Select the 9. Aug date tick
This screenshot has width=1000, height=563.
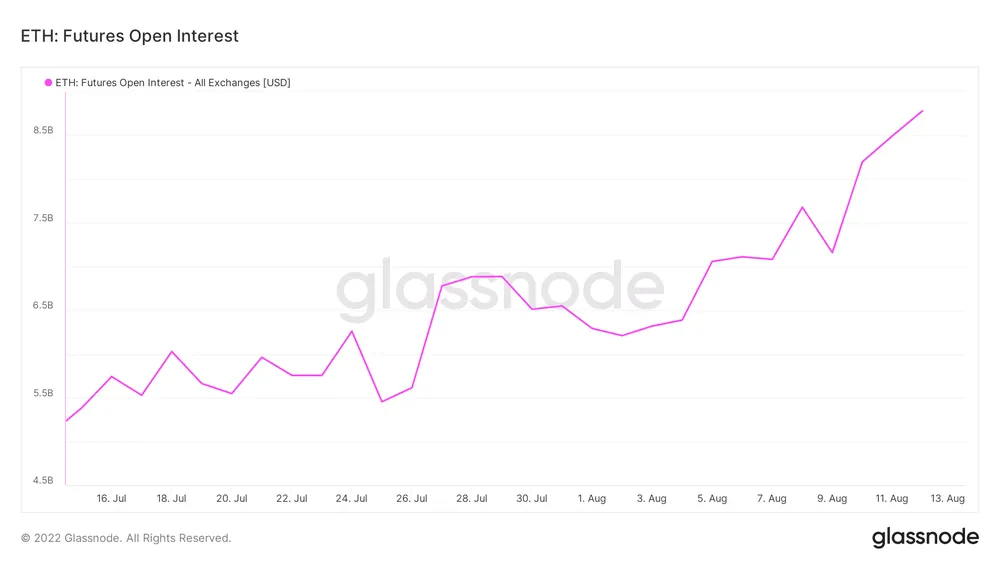(x=831, y=498)
